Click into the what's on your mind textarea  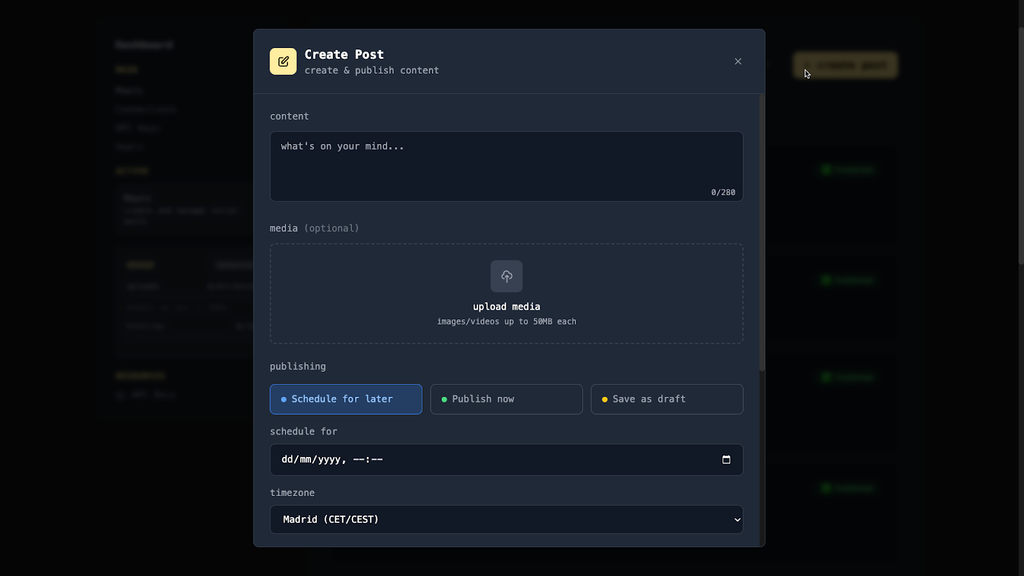click(506, 166)
